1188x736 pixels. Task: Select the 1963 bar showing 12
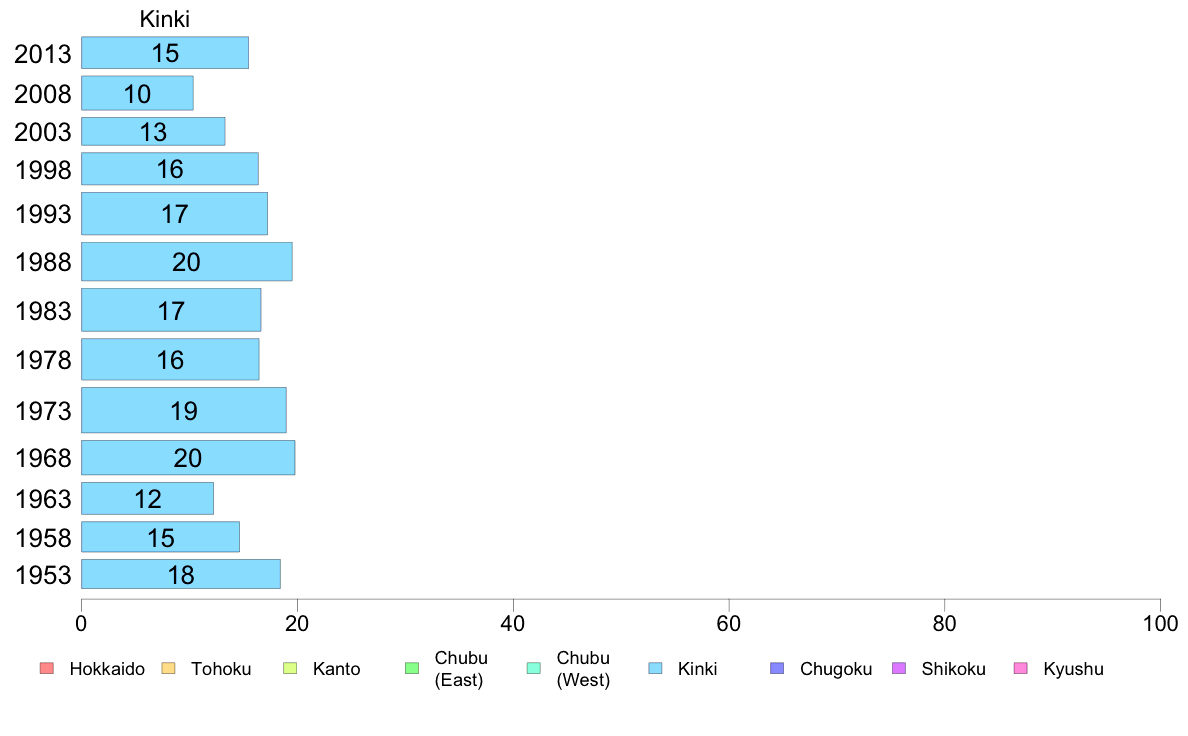(x=148, y=498)
